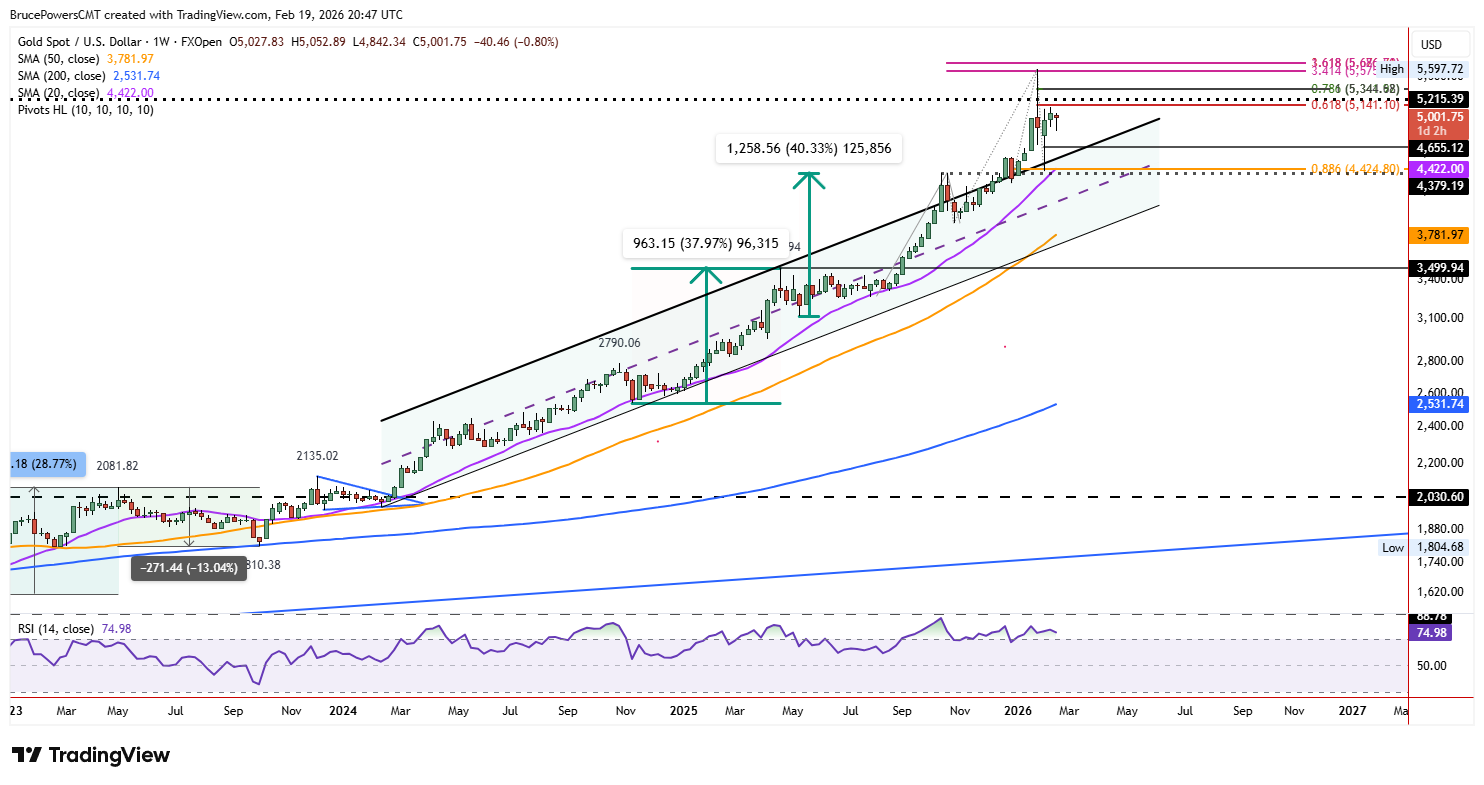Click the high value H5,052.89
Viewport: 1484px width, 785px height.
coord(318,42)
